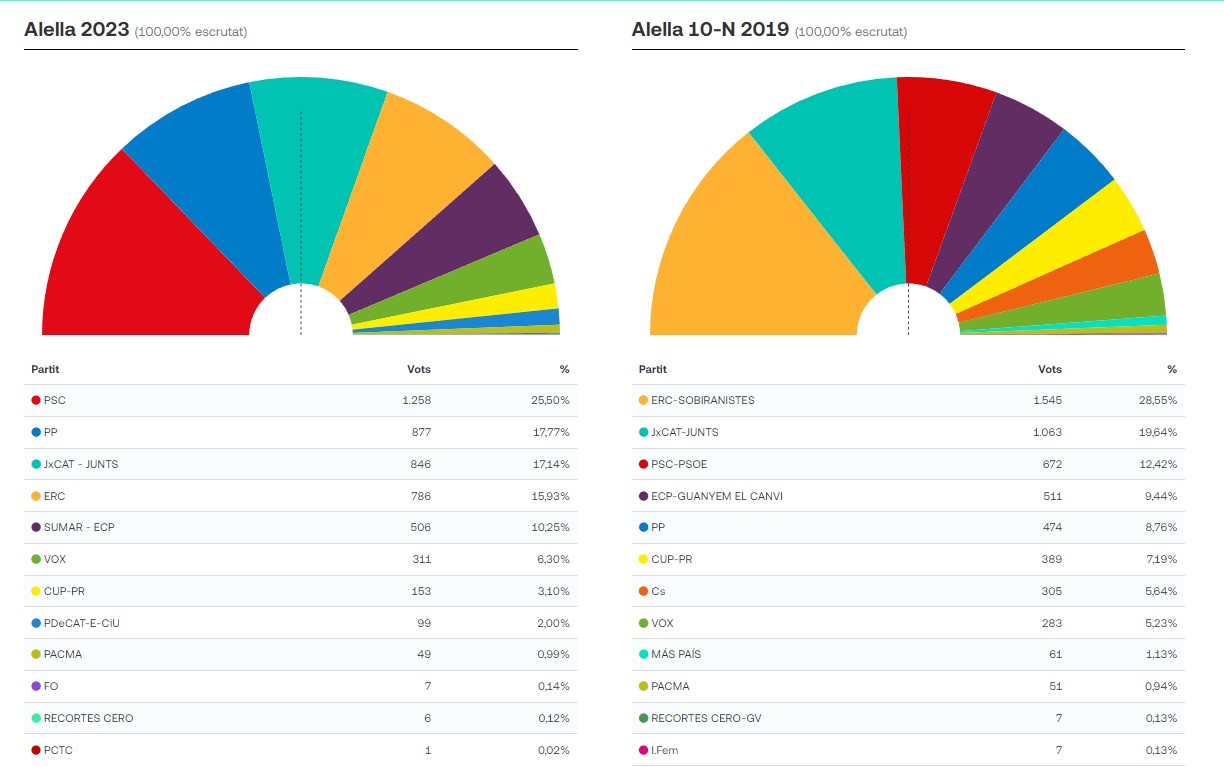Click the Vots column header in 2023 table
Image resolution: width=1224 pixels, height=767 pixels.
point(419,369)
